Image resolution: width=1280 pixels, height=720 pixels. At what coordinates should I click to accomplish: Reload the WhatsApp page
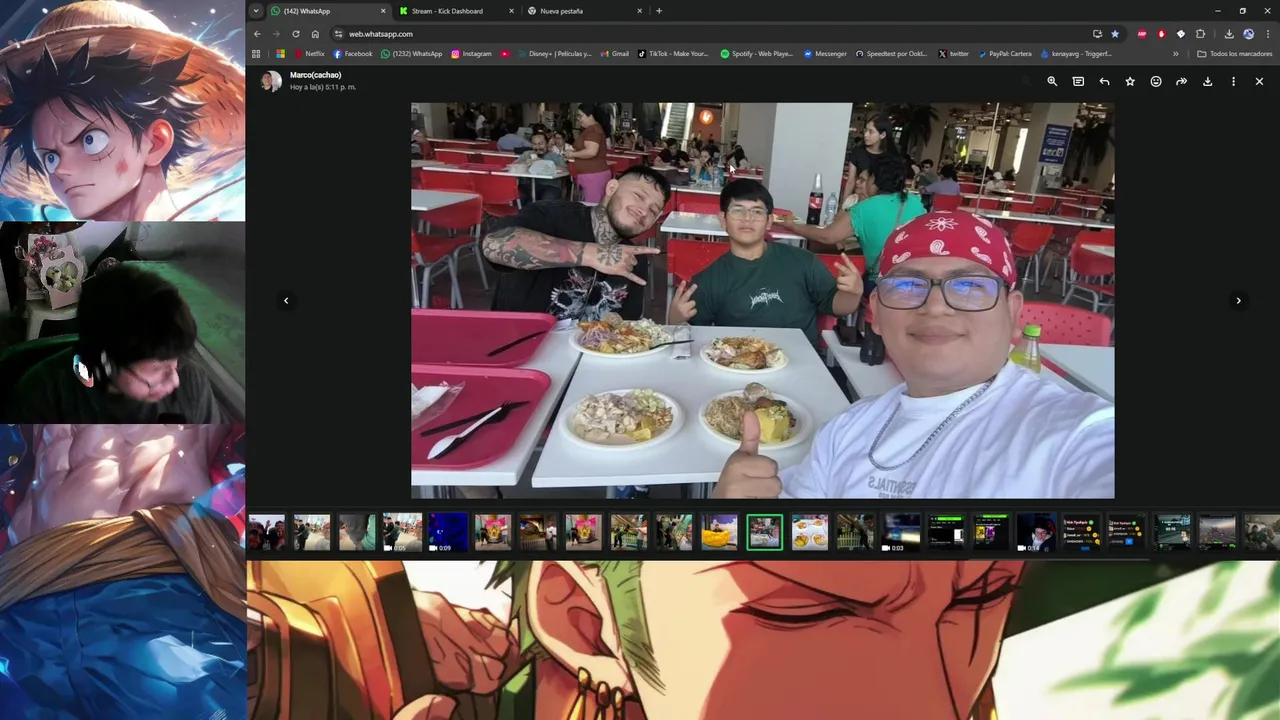pyautogui.click(x=296, y=34)
